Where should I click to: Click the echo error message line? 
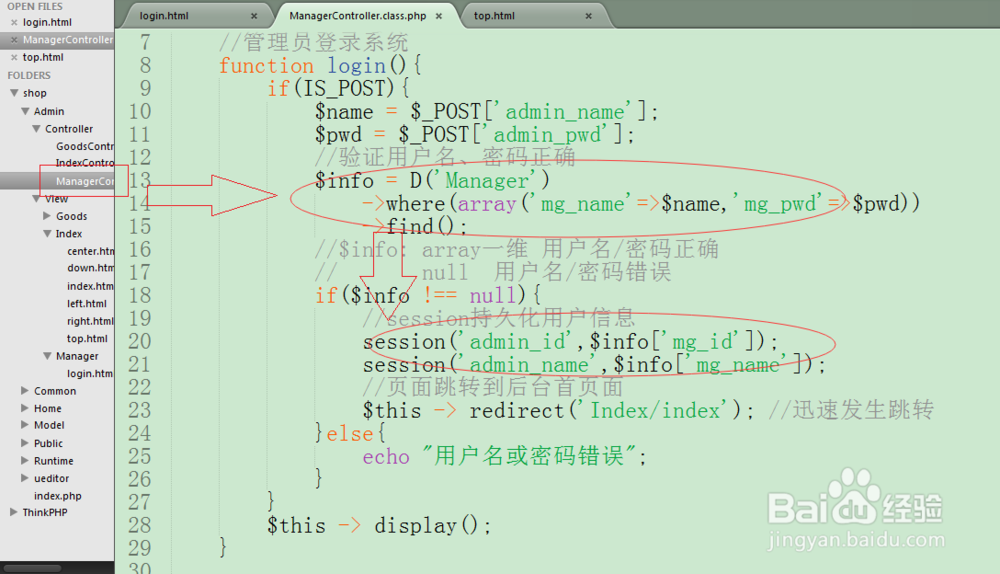click(x=504, y=456)
